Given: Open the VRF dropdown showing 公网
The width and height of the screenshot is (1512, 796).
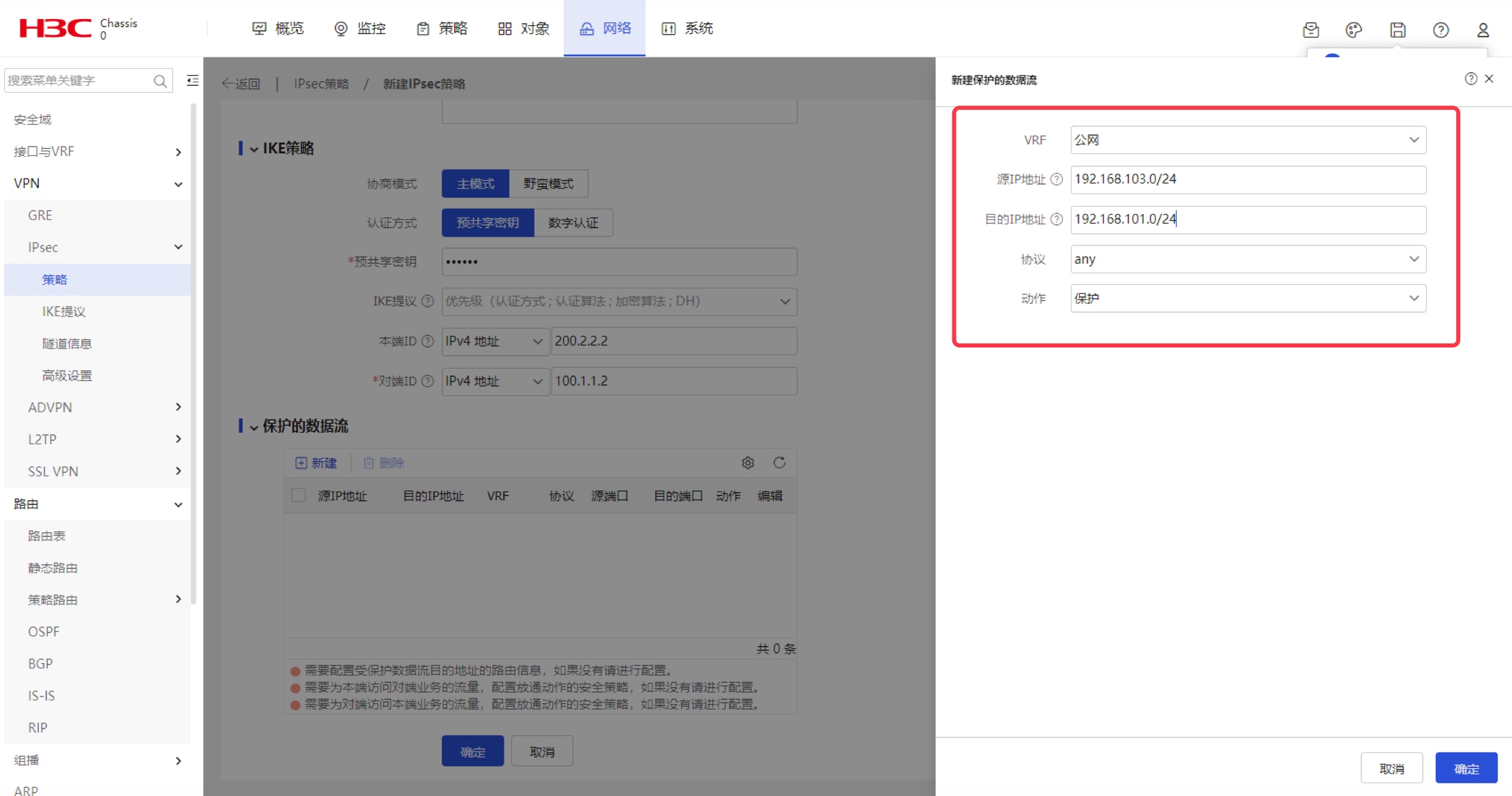Looking at the screenshot, I should point(1248,140).
